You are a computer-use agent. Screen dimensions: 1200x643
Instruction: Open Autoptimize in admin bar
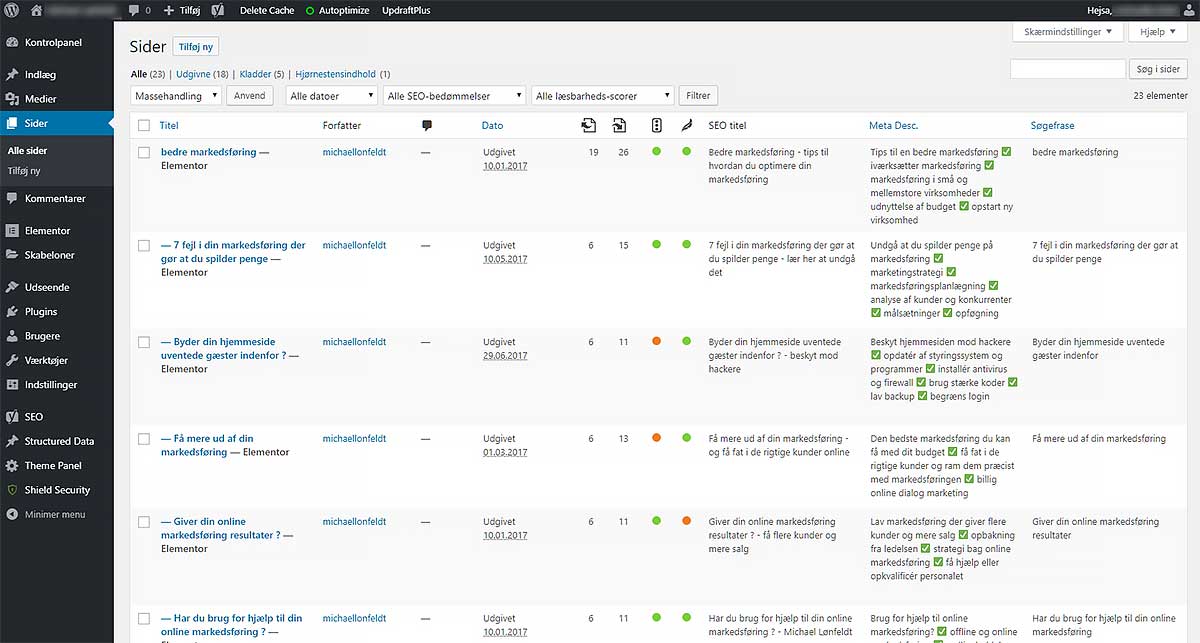[339, 10]
